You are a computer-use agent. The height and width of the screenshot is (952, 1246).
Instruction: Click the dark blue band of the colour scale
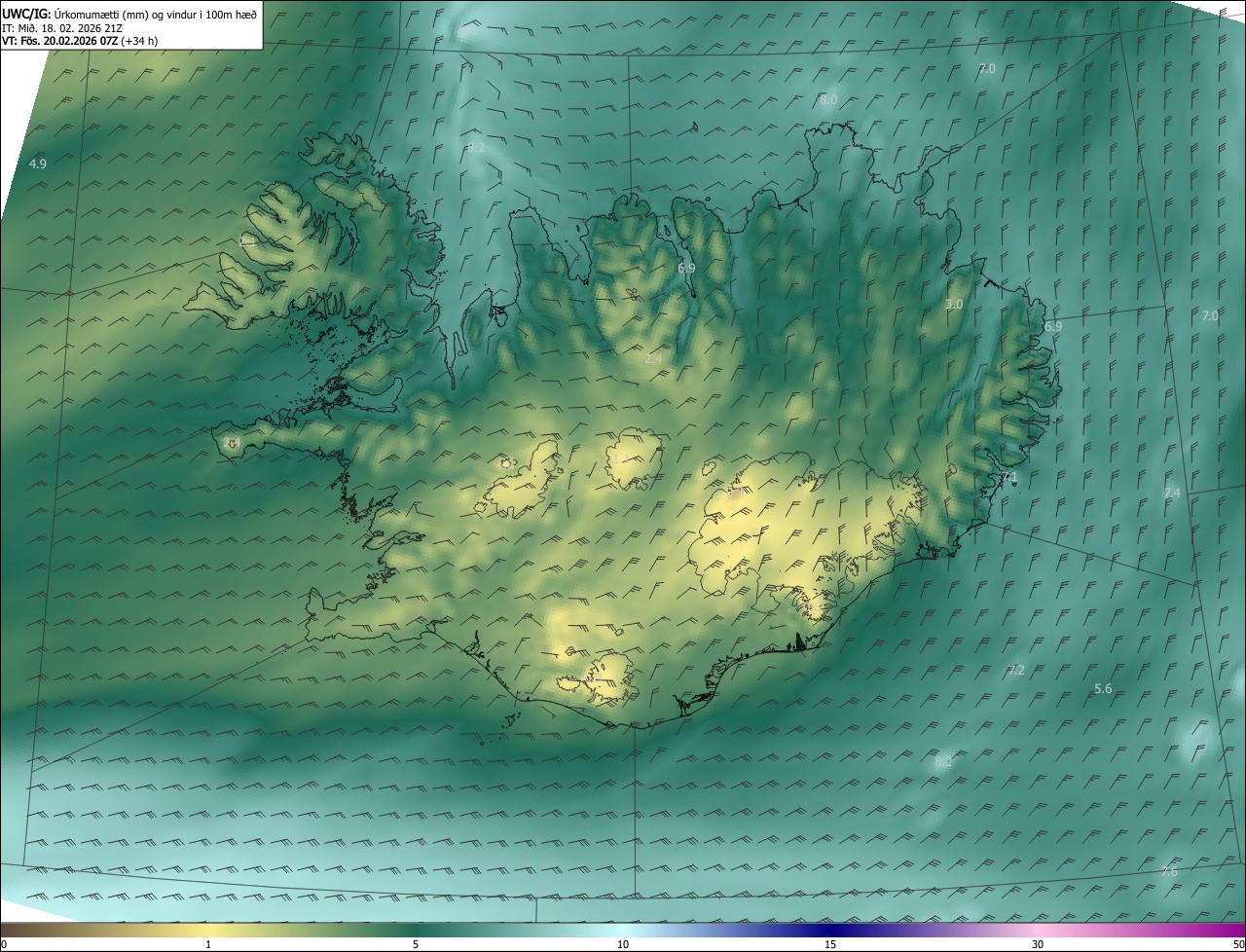(x=830, y=930)
